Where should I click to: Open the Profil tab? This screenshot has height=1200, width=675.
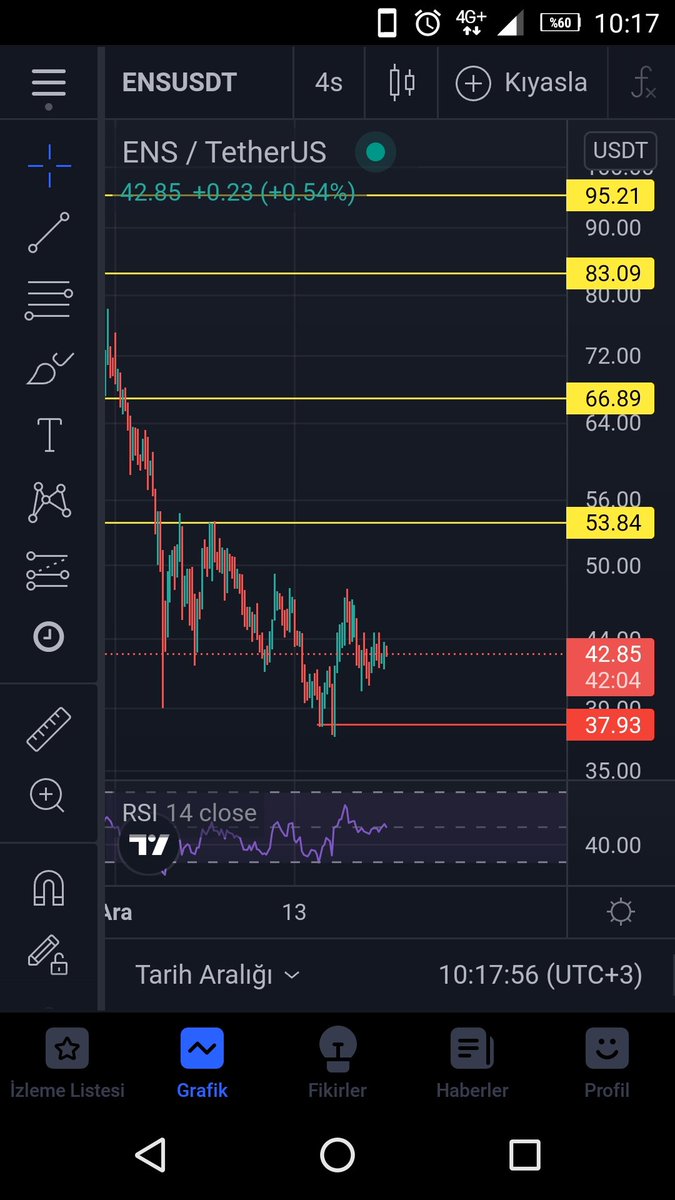(x=607, y=1064)
